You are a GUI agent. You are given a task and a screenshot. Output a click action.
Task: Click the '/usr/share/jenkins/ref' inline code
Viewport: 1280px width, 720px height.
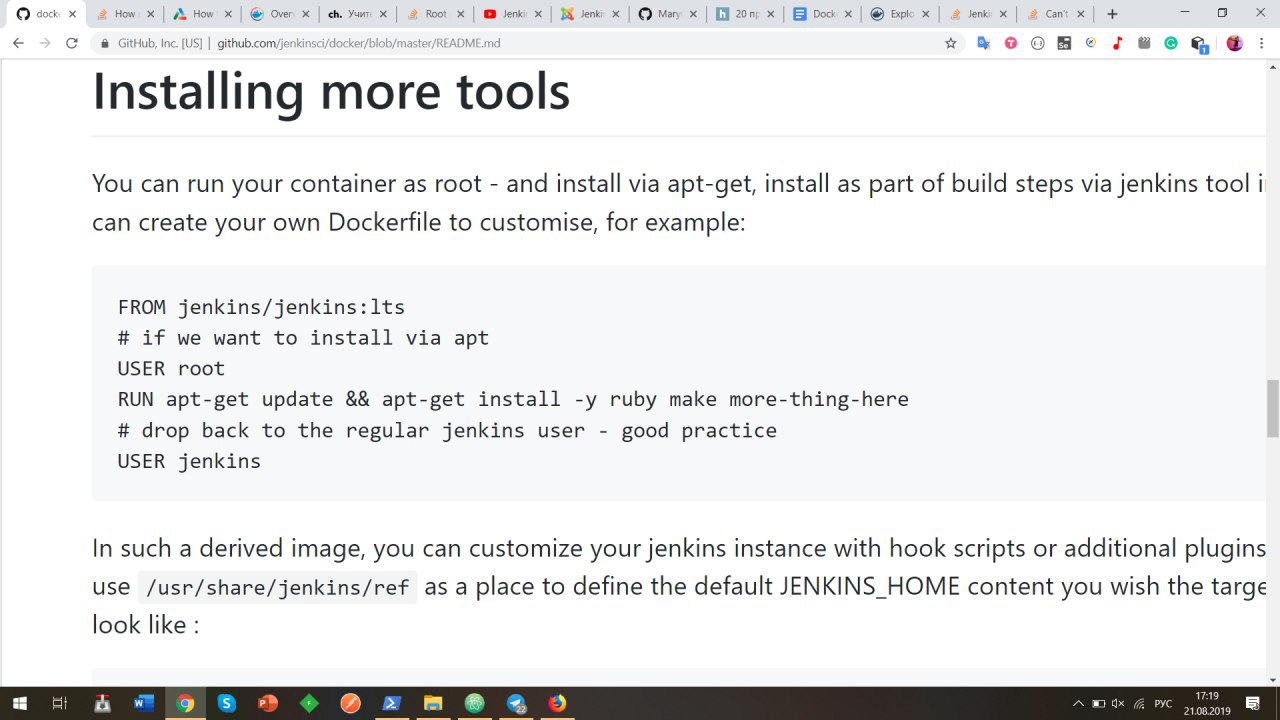coord(278,587)
